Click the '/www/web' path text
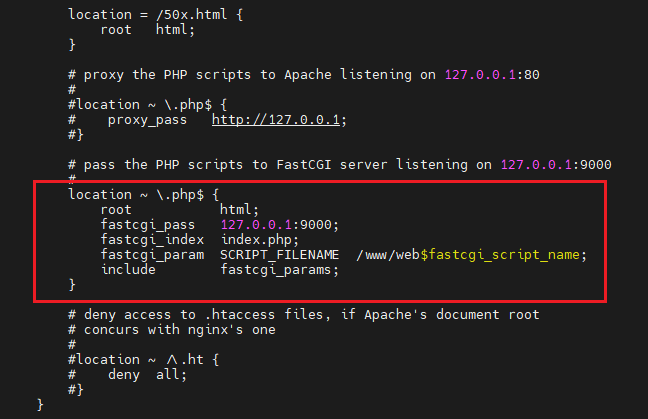Screen dimensions: 648x419 point(388,255)
